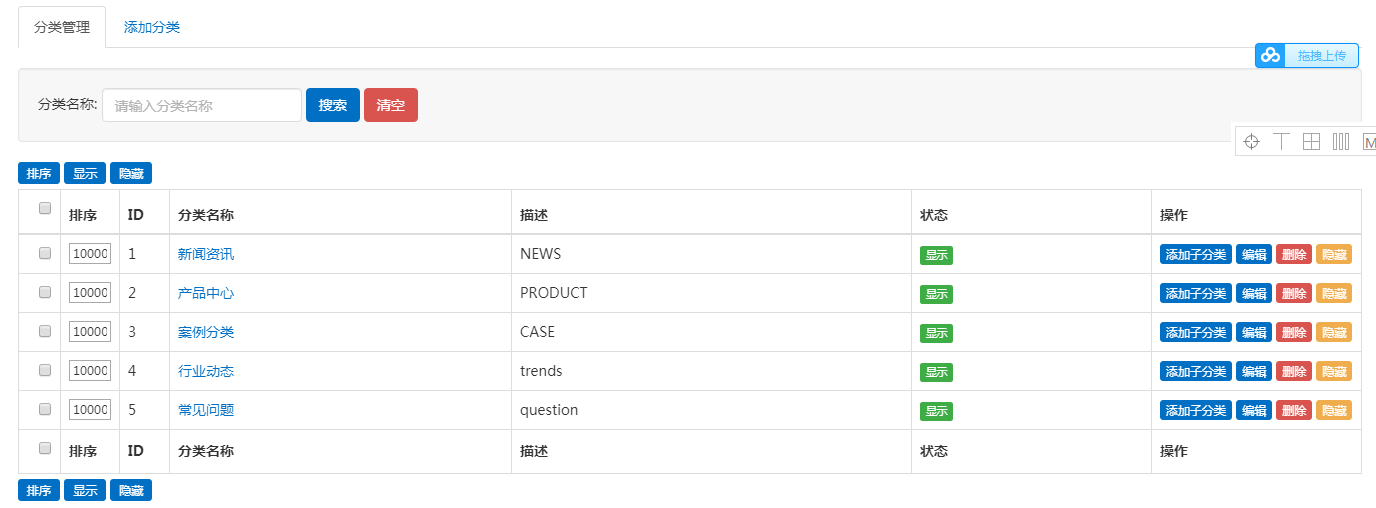Screen dimensions: 1376x508
Task: Select the crosshair target tool icon
Action: pos(1251,142)
